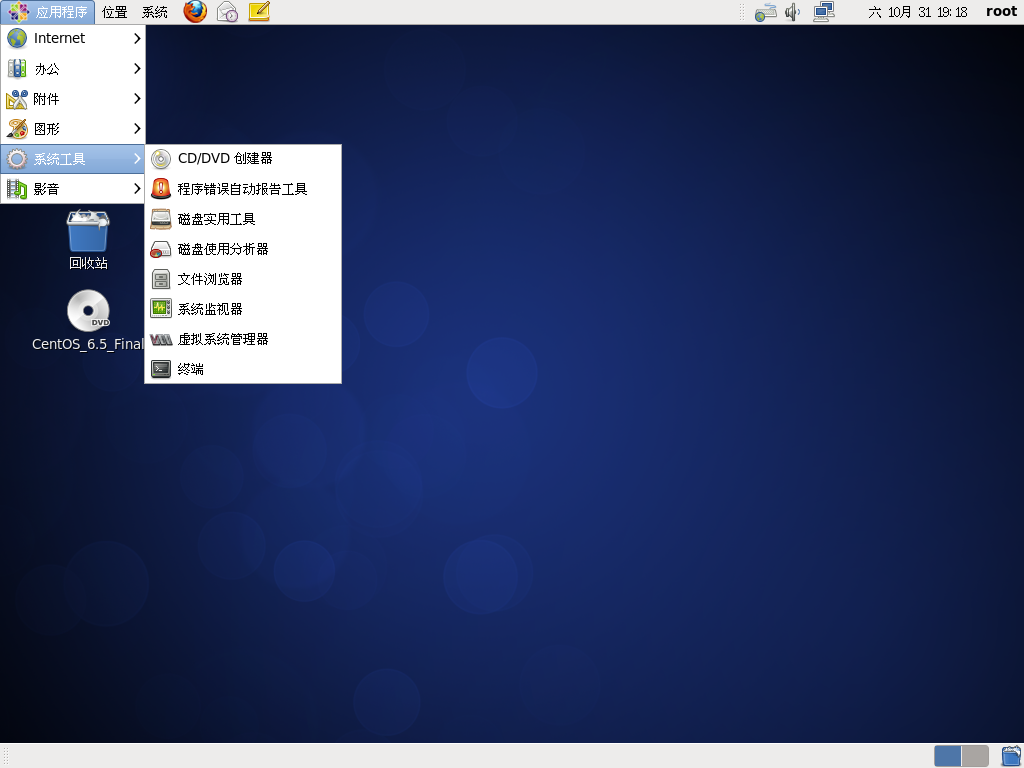Open the sticky notes panel icon

coord(259,12)
